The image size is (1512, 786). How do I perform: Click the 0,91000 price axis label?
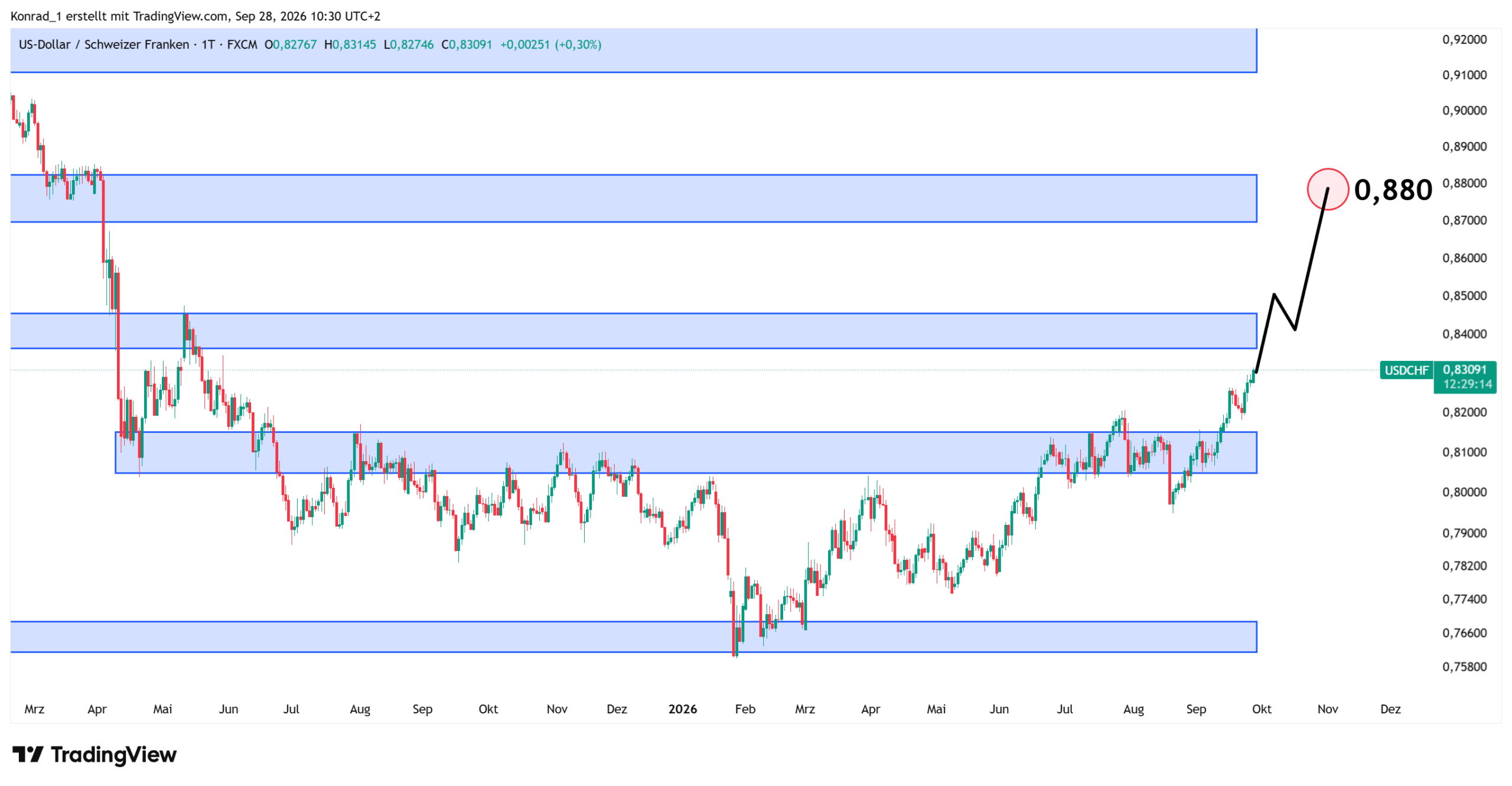(x=1464, y=75)
